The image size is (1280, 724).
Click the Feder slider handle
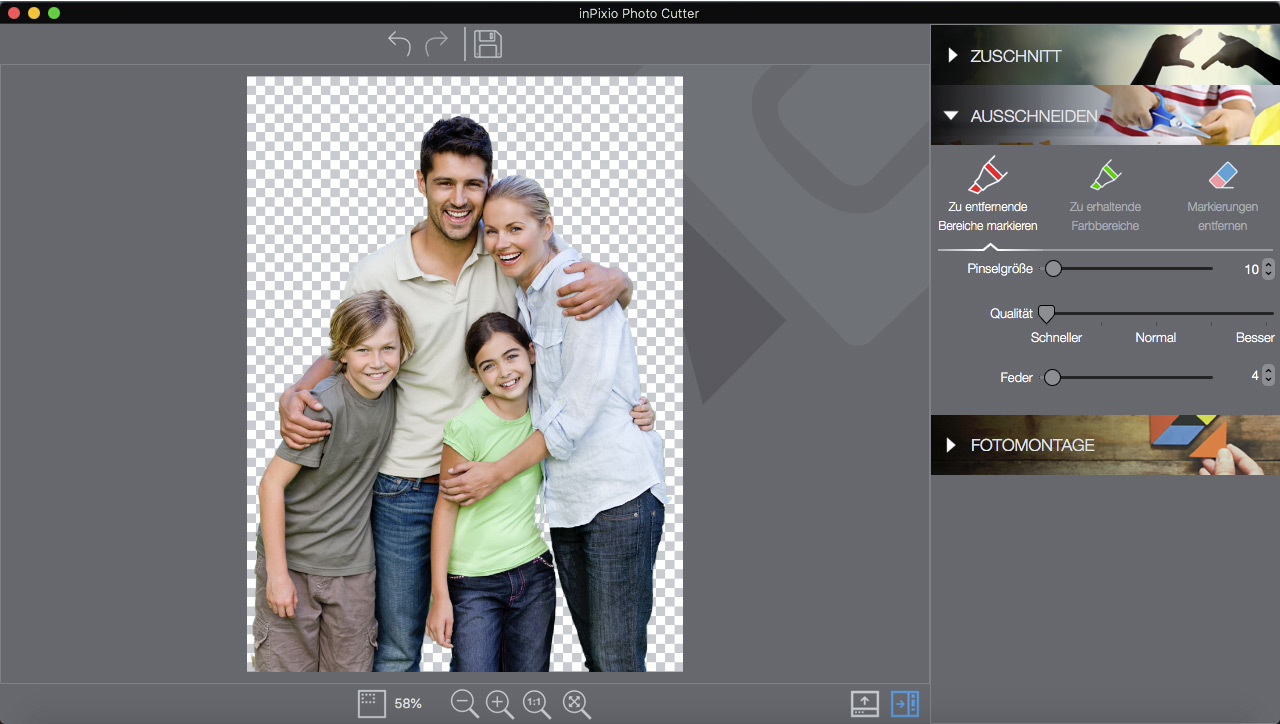point(1052,377)
